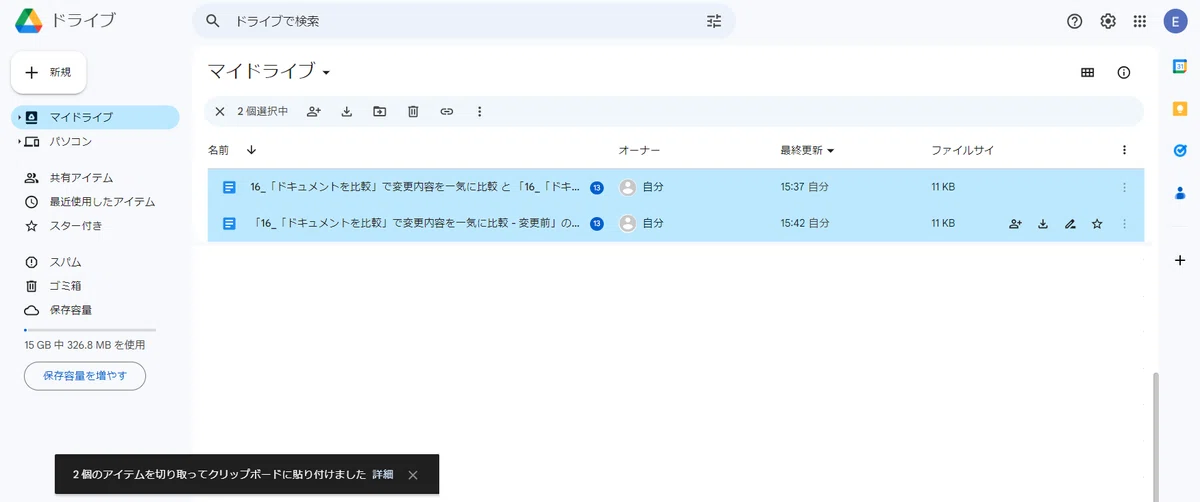Copy link for selected items icon

pos(447,111)
